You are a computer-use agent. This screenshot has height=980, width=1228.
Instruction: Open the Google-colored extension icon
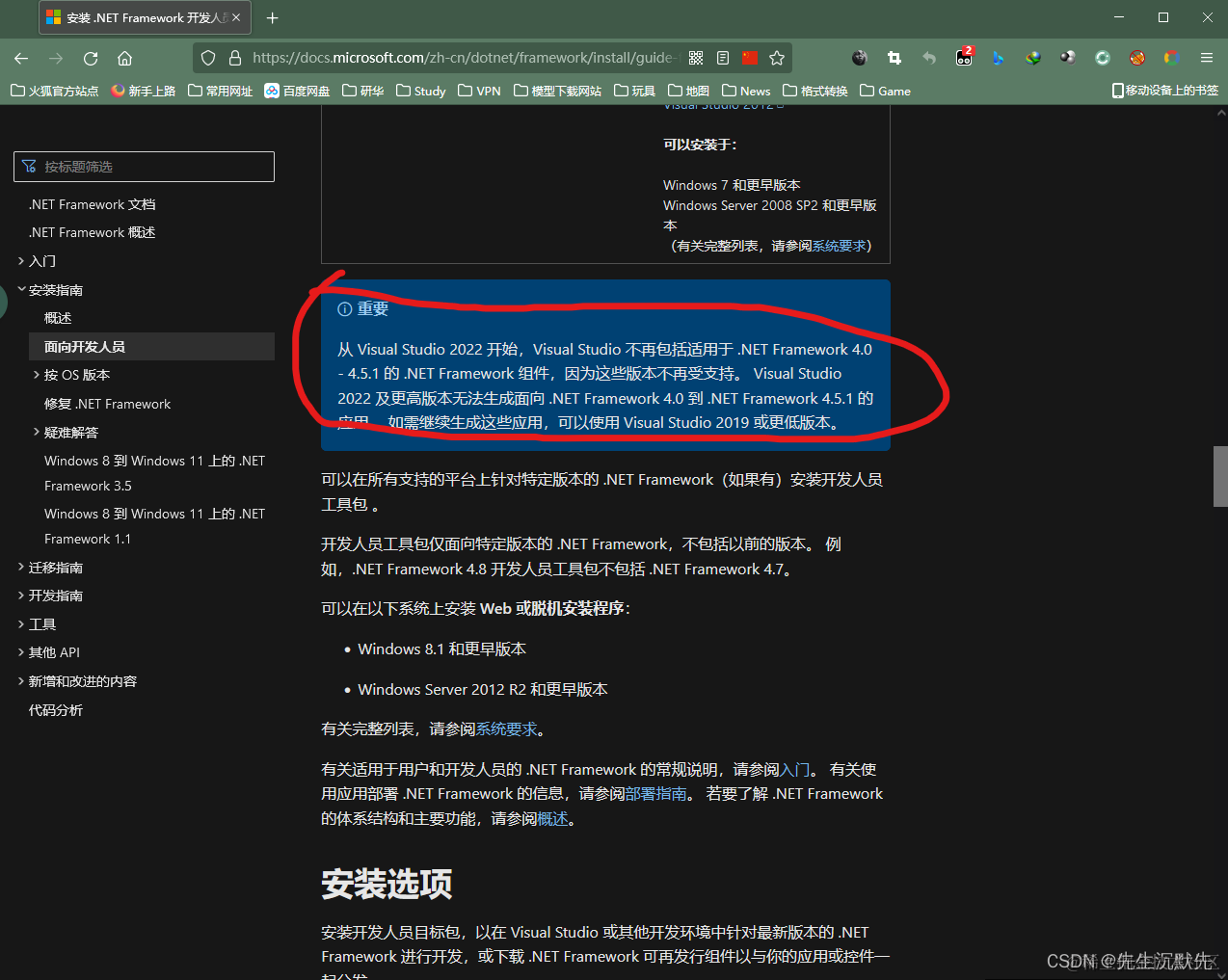click(1172, 58)
